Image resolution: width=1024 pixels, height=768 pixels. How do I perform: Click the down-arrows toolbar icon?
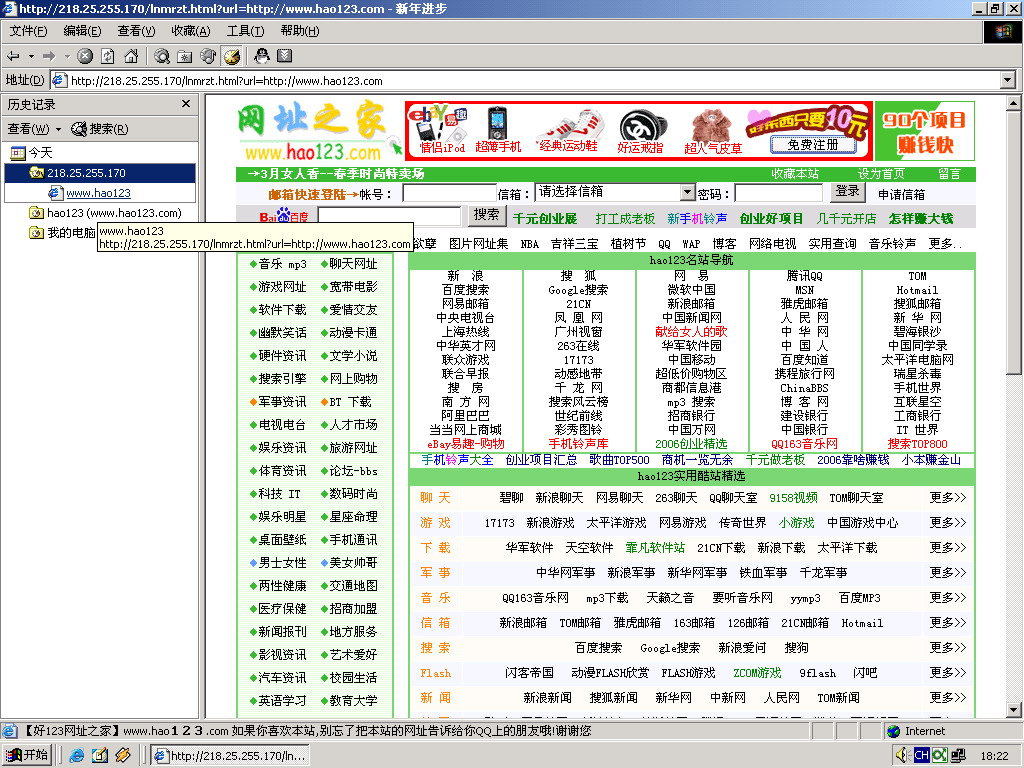[285, 56]
